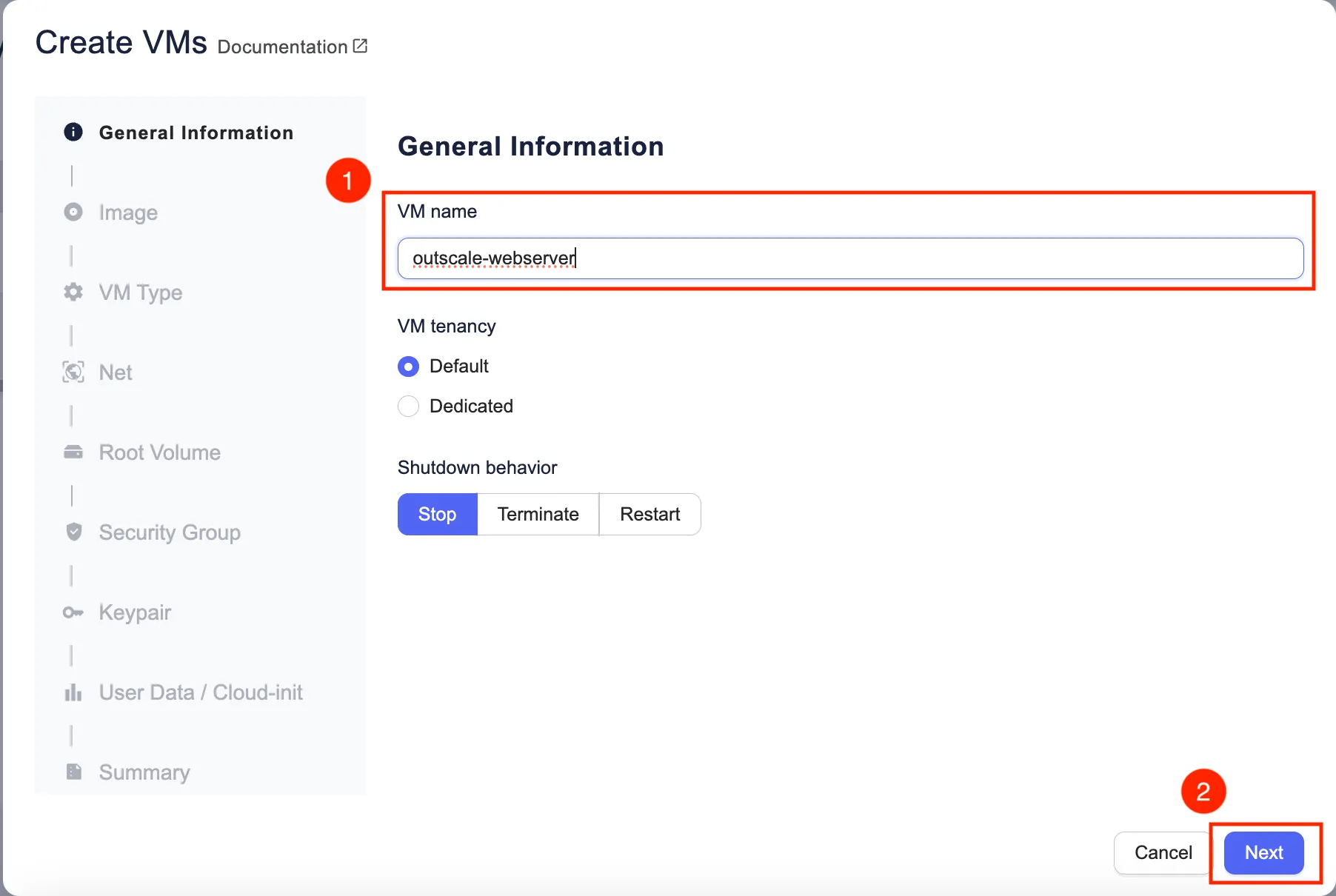Click the Image step disc icon
Viewport: 1336px width, 896px height.
73,212
